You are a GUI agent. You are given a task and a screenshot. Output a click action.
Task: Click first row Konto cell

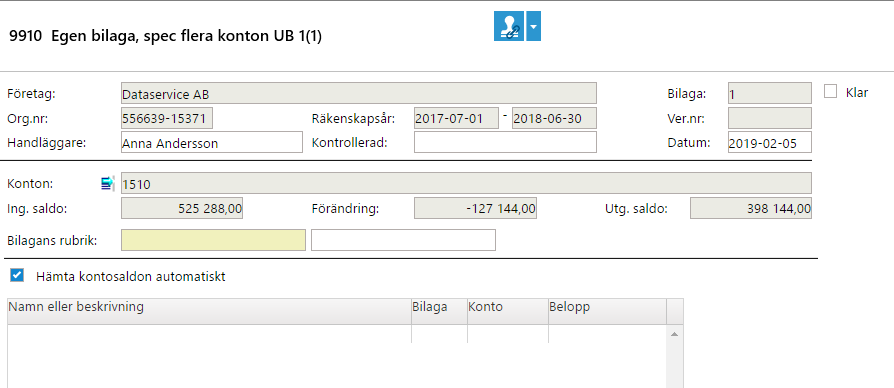coord(507,334)
